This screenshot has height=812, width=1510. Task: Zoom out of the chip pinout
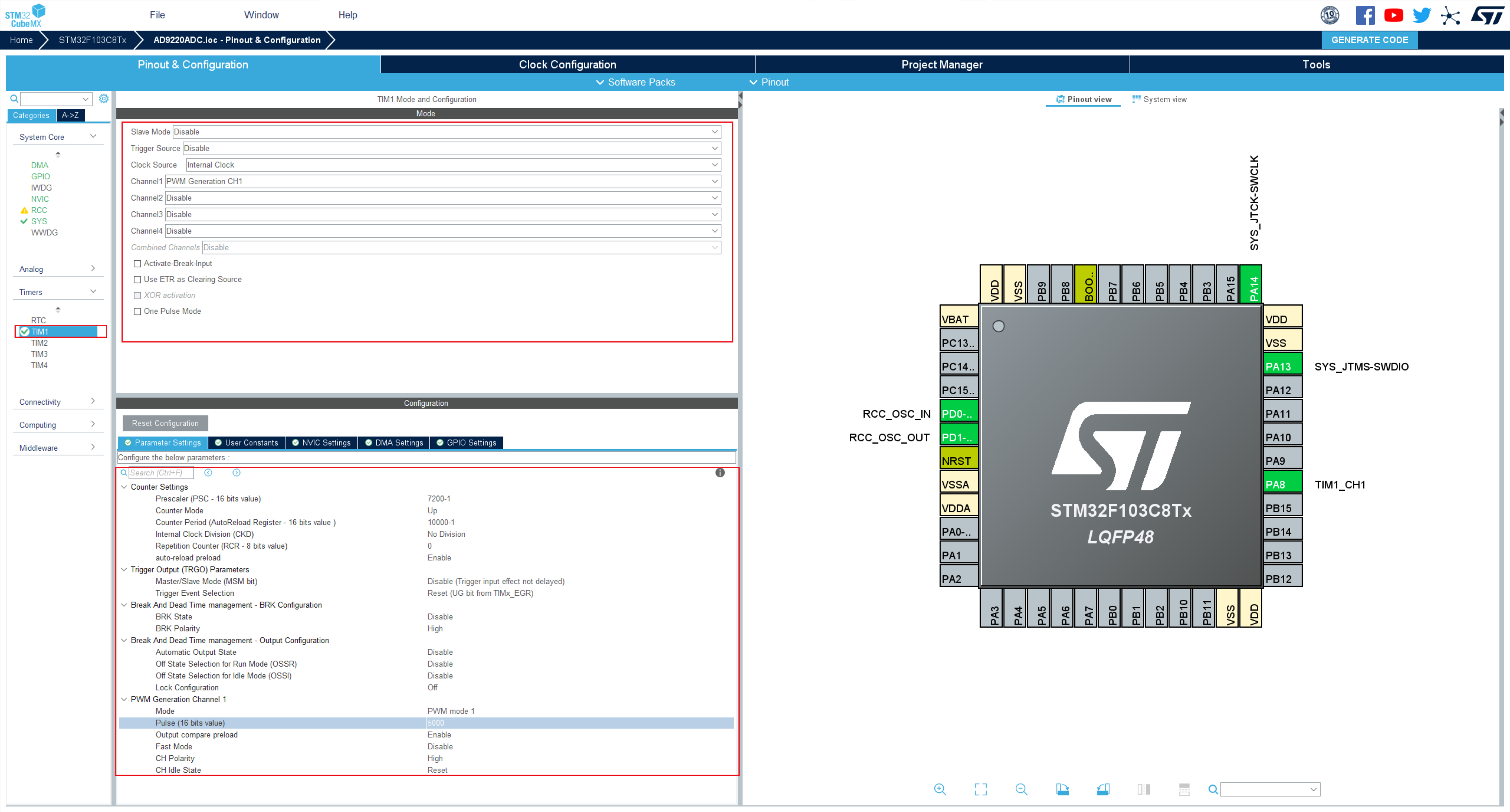point(1021,789)
